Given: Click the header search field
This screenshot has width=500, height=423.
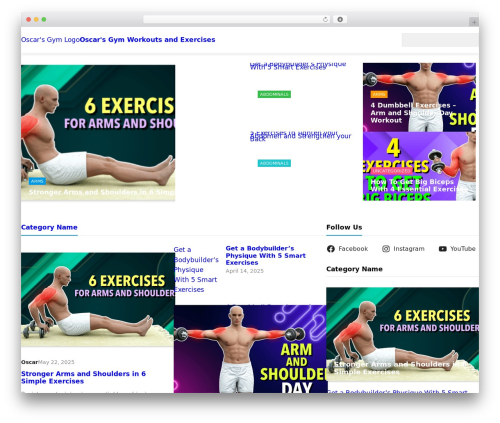Looking at the screenshot, I should pos(440,40).
